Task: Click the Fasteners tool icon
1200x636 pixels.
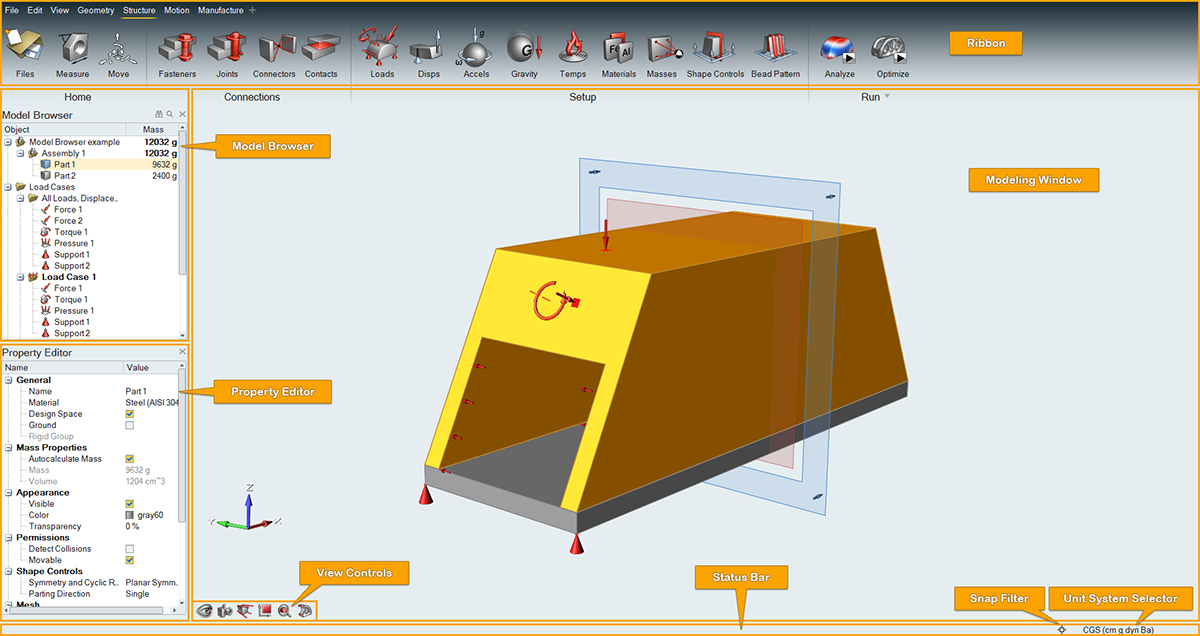Action: pyautogui.click(x=177, y=49)
